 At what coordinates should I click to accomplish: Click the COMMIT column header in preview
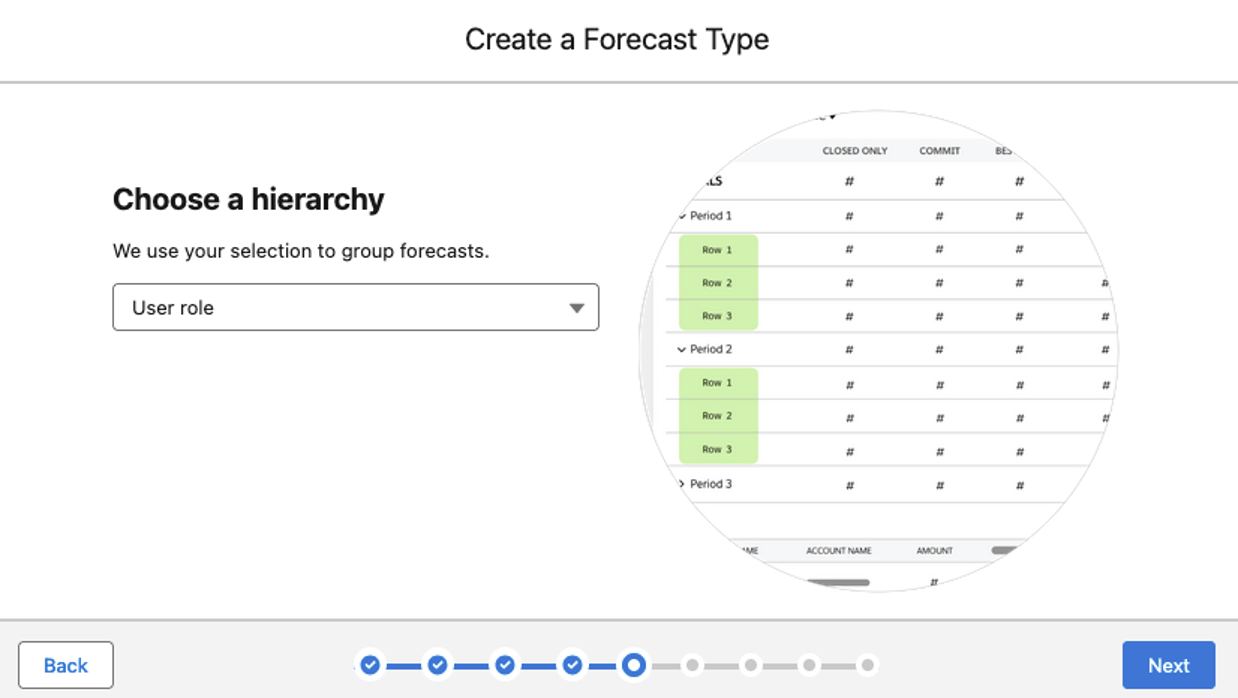[940, 151]
